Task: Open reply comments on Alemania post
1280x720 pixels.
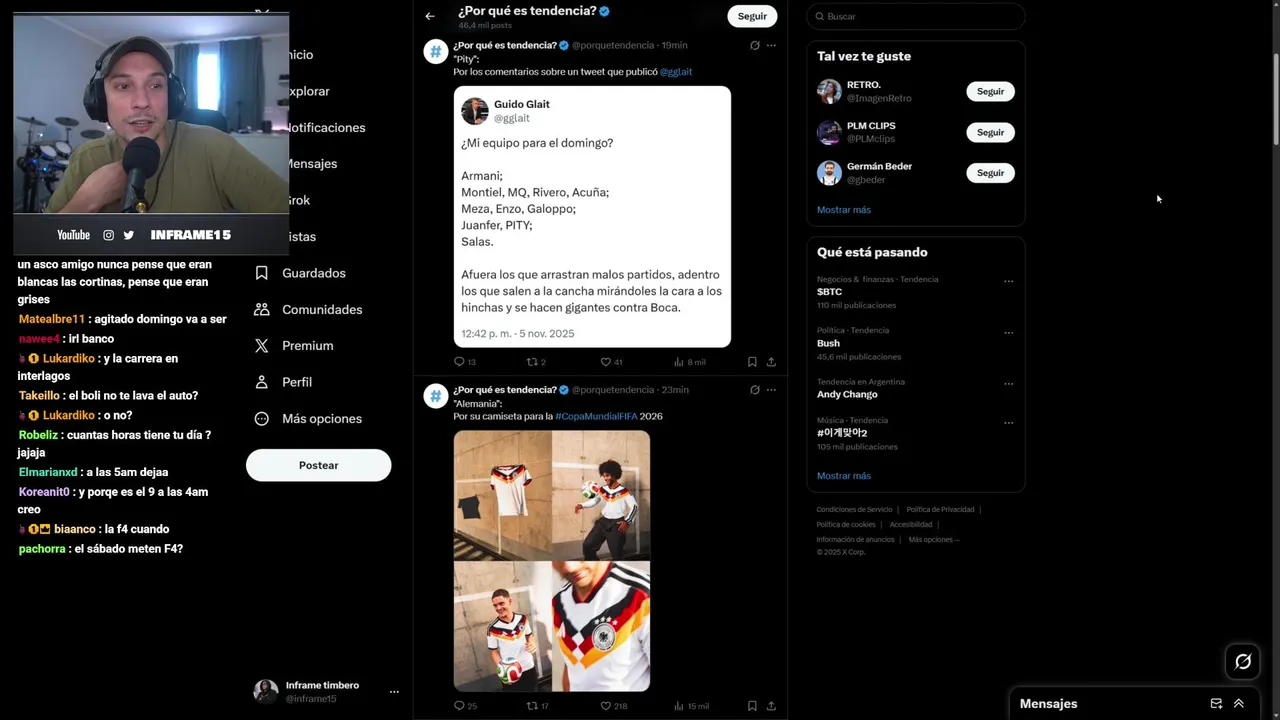Action: point(460,706)
